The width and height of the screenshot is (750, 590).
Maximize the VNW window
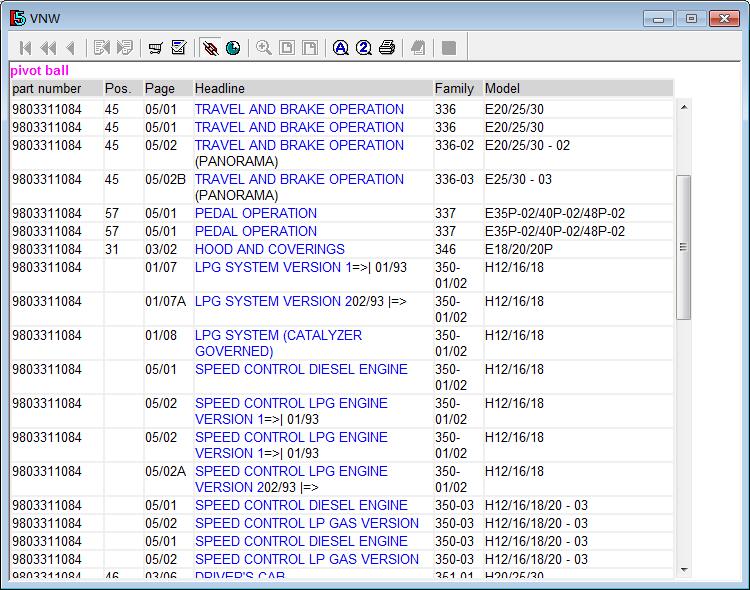tap(691, 19)
